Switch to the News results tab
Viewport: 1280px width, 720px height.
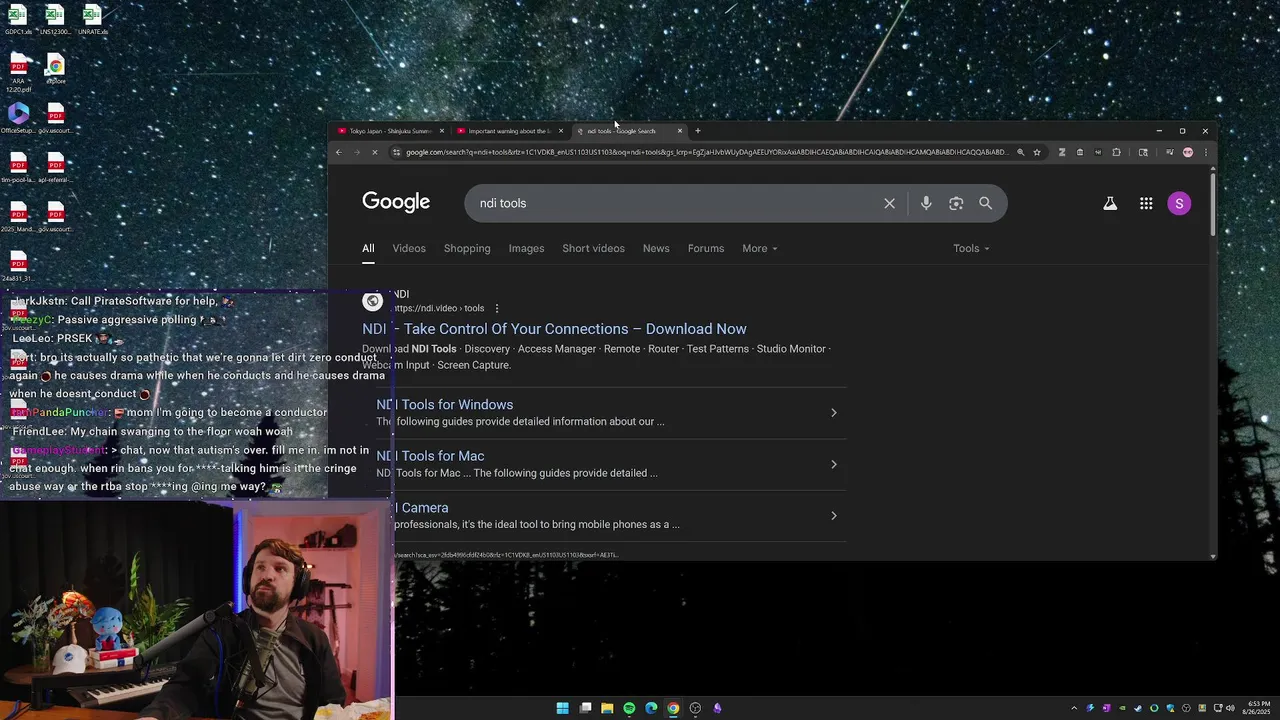[656, 248]
